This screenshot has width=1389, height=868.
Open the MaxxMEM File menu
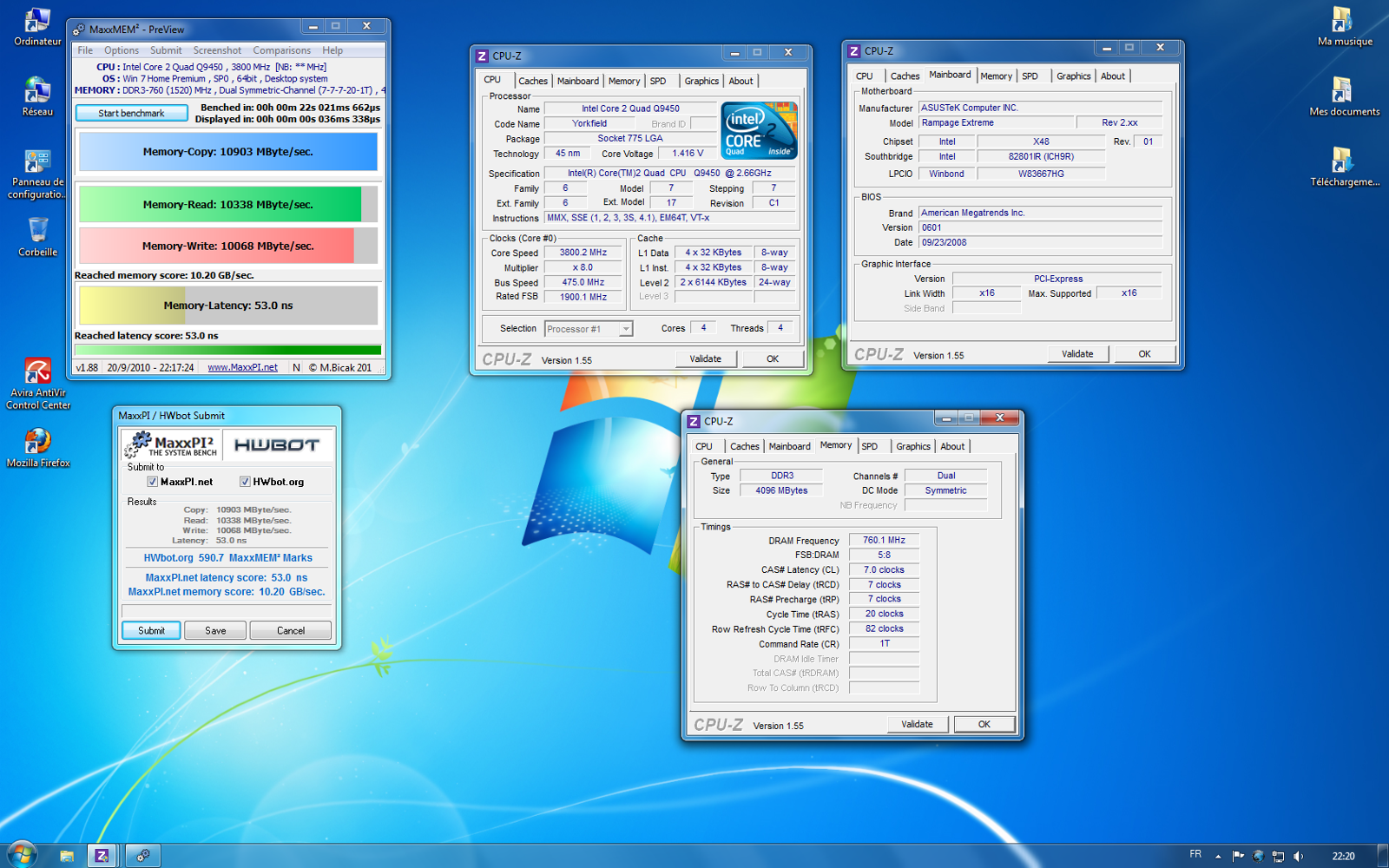(85, 50)
